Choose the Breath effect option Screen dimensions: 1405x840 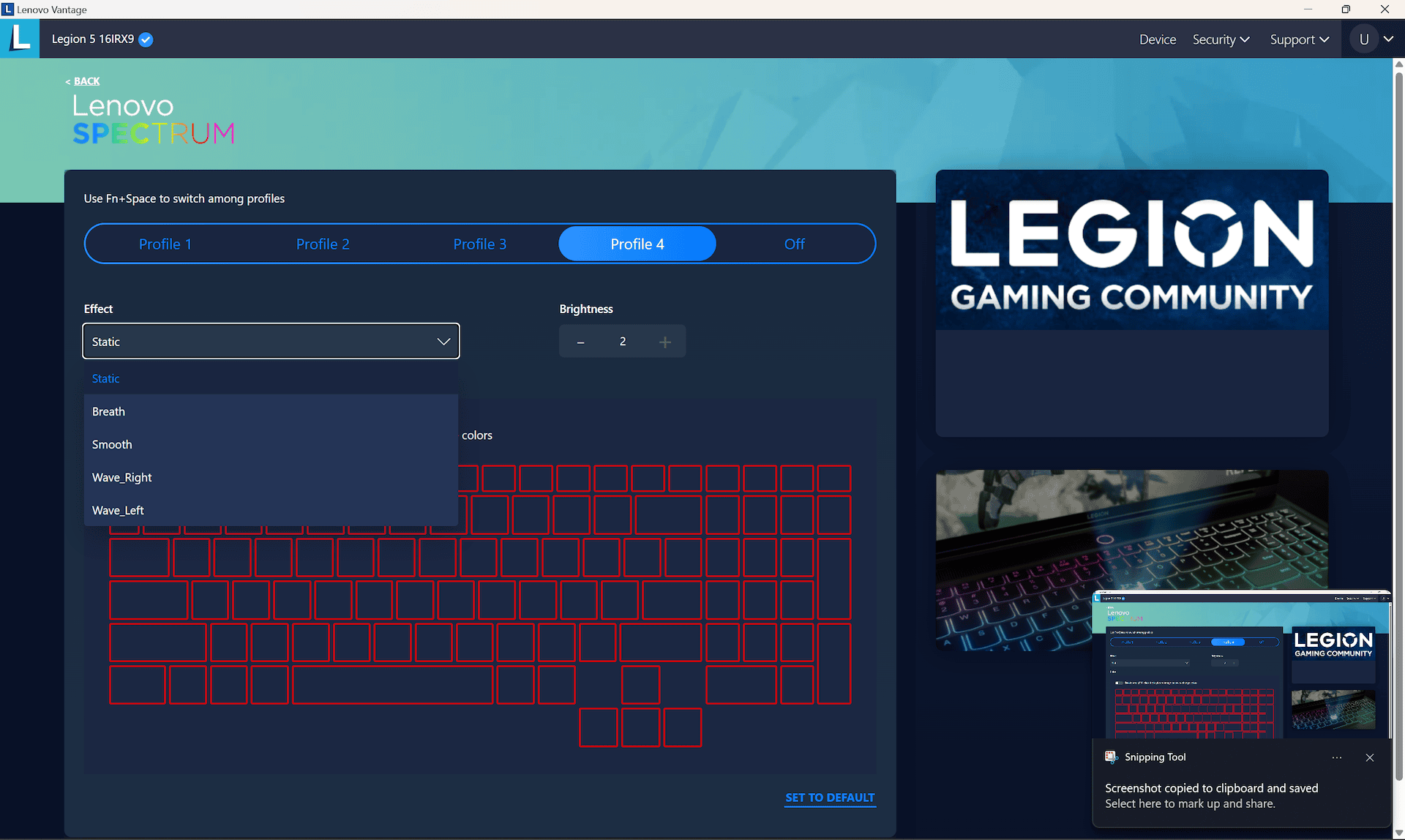(x=271, y=411)
